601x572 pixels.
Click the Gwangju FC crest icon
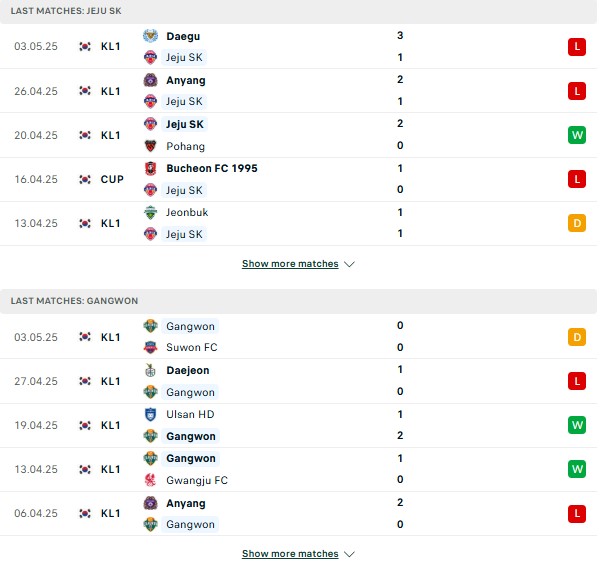click(x=150, y=480)
